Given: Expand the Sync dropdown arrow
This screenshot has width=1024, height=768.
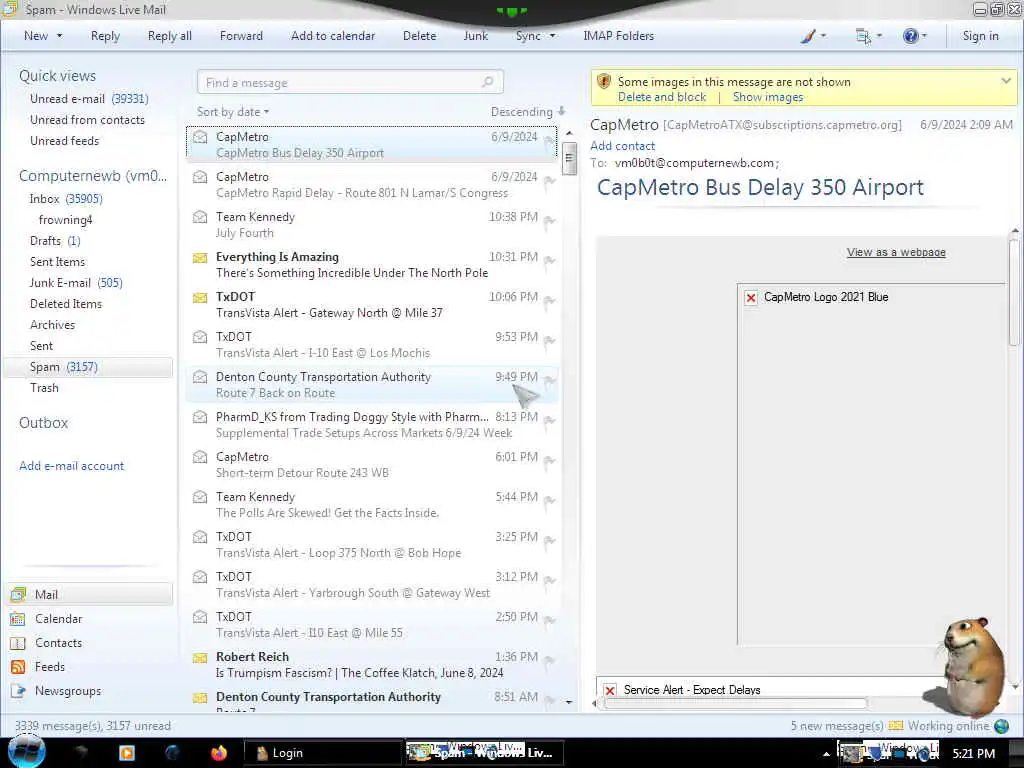Looking at the screenshot, I should [x=552, y=36].
